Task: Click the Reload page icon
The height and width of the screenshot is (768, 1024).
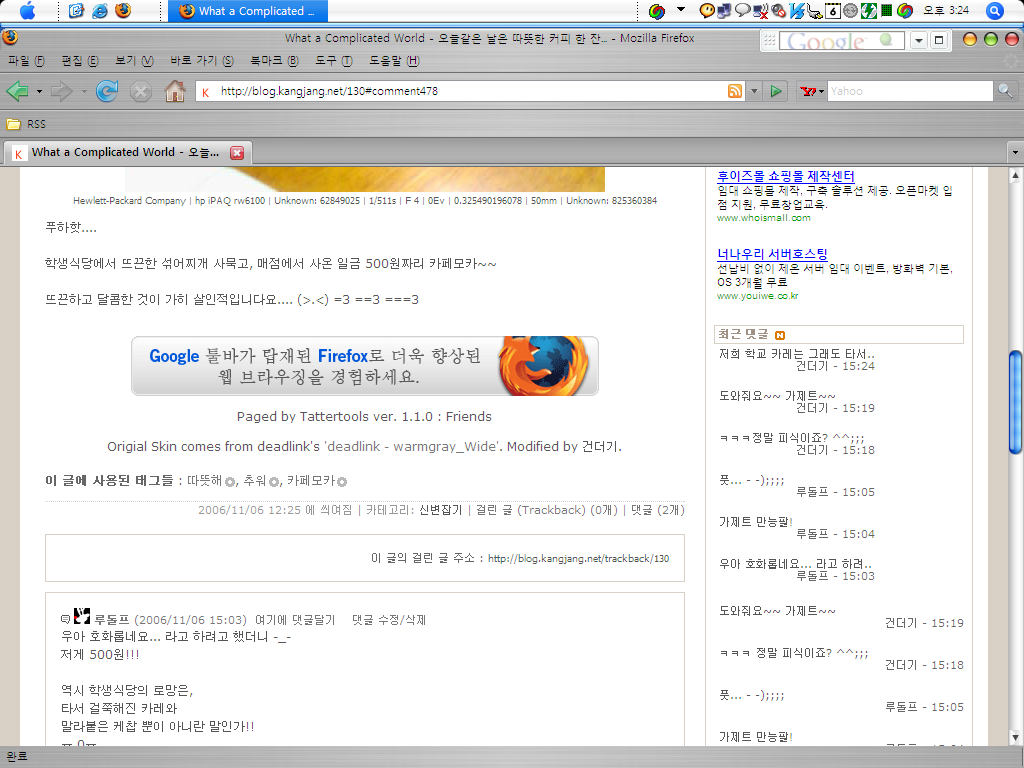Action: tap(106, 91)
